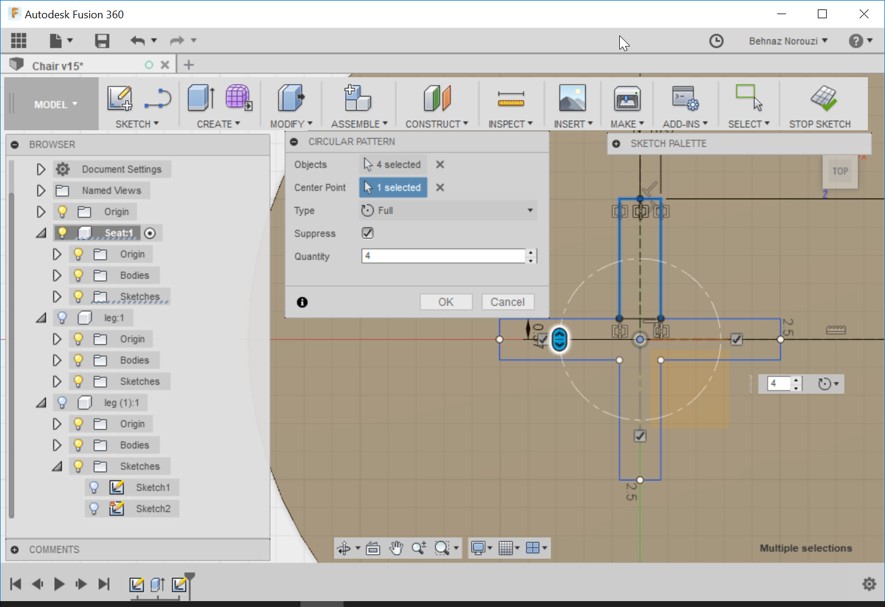Screen dimensions: 885x607
Task: Open the Type dropdown set to Full
Action: point(448,210)
